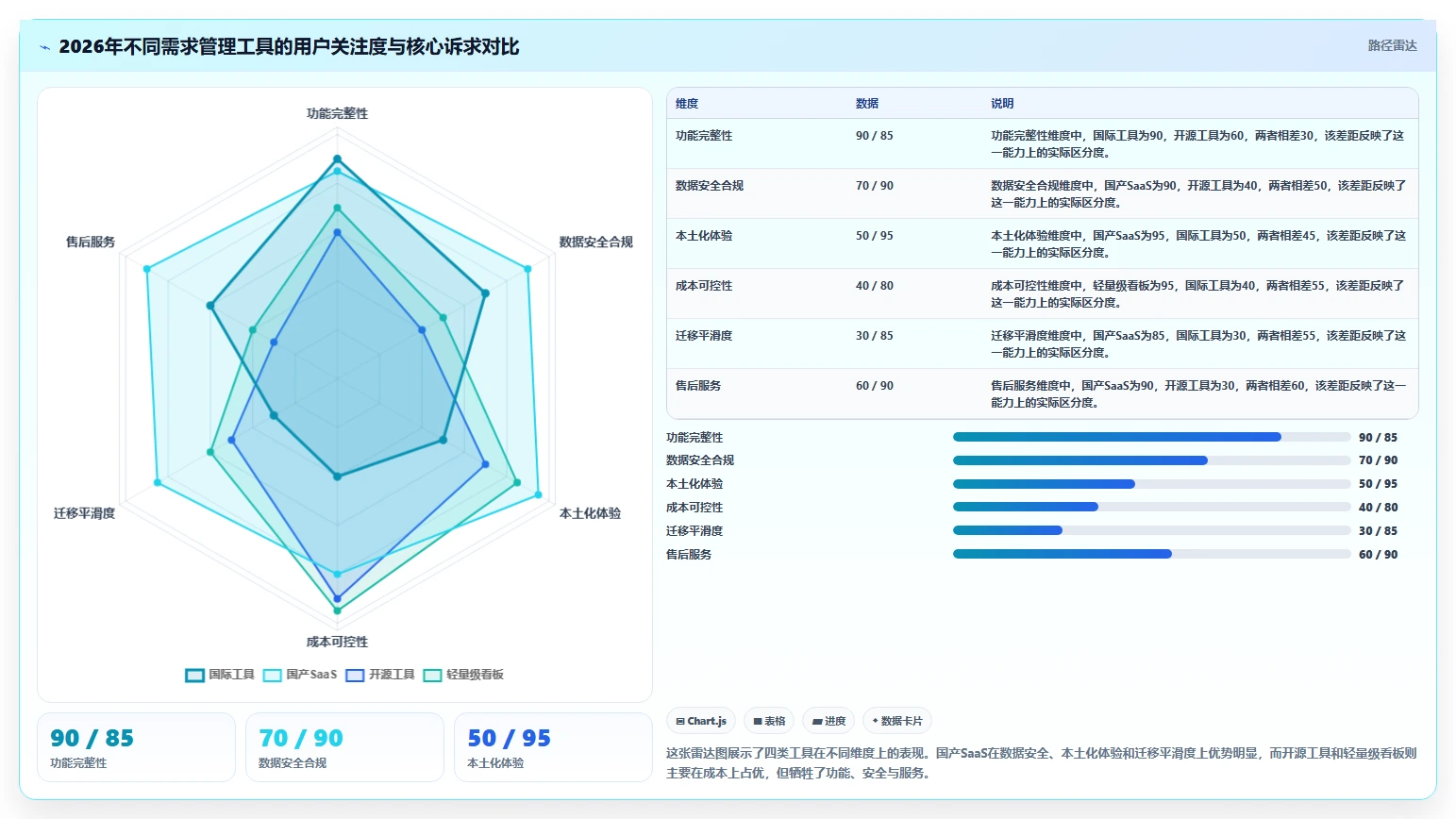Click the 本土化体验 table row label
Image resolution: width=1456 pixels, height=819 pixels.
coord(704,236)
